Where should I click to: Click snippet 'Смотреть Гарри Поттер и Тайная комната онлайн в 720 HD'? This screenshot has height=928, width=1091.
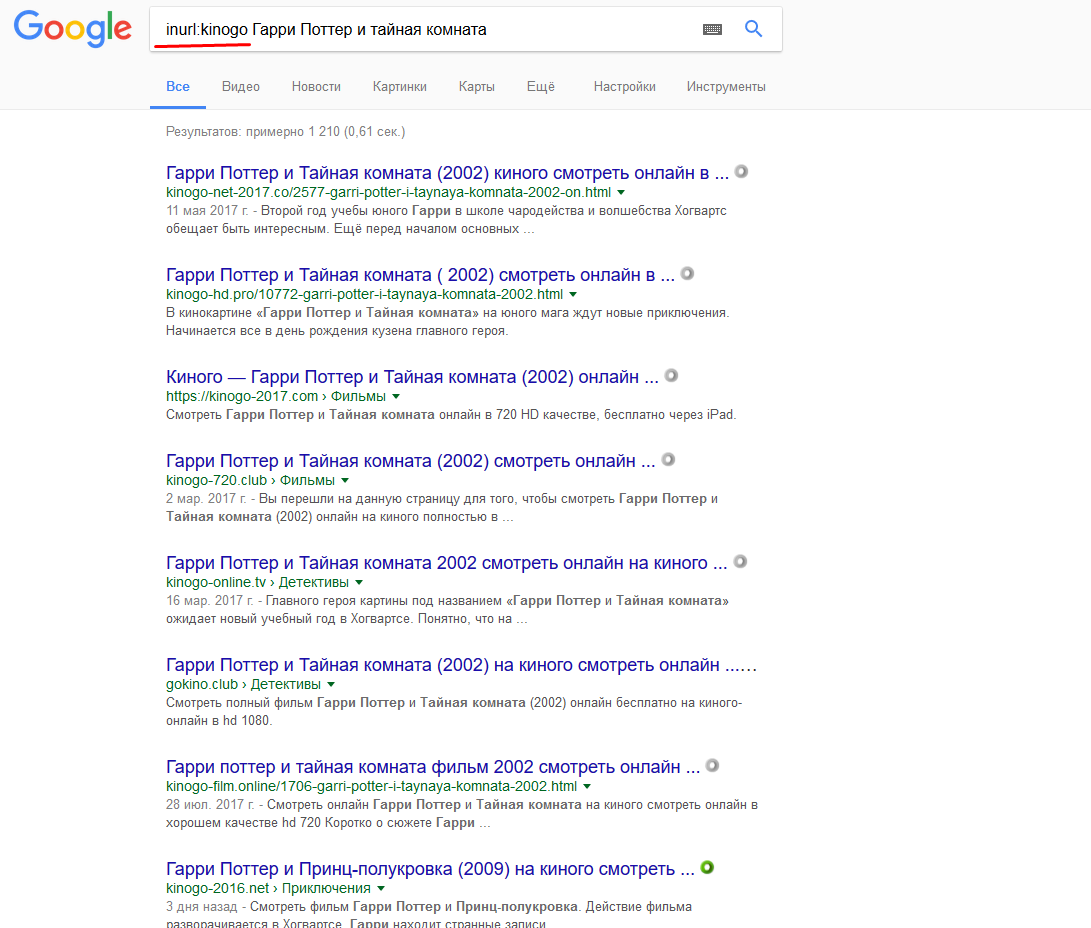click(x=451, y=415)
